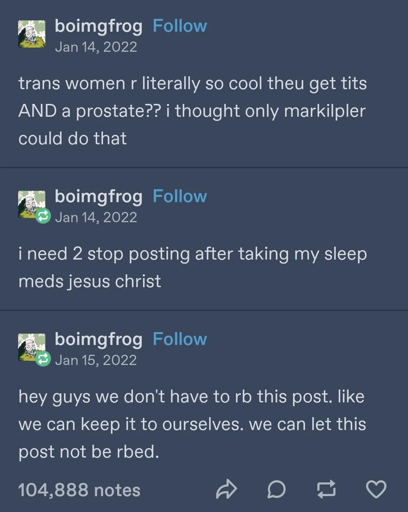
Task: Open replies with the speech bubble icon
Action: [276, 489]
